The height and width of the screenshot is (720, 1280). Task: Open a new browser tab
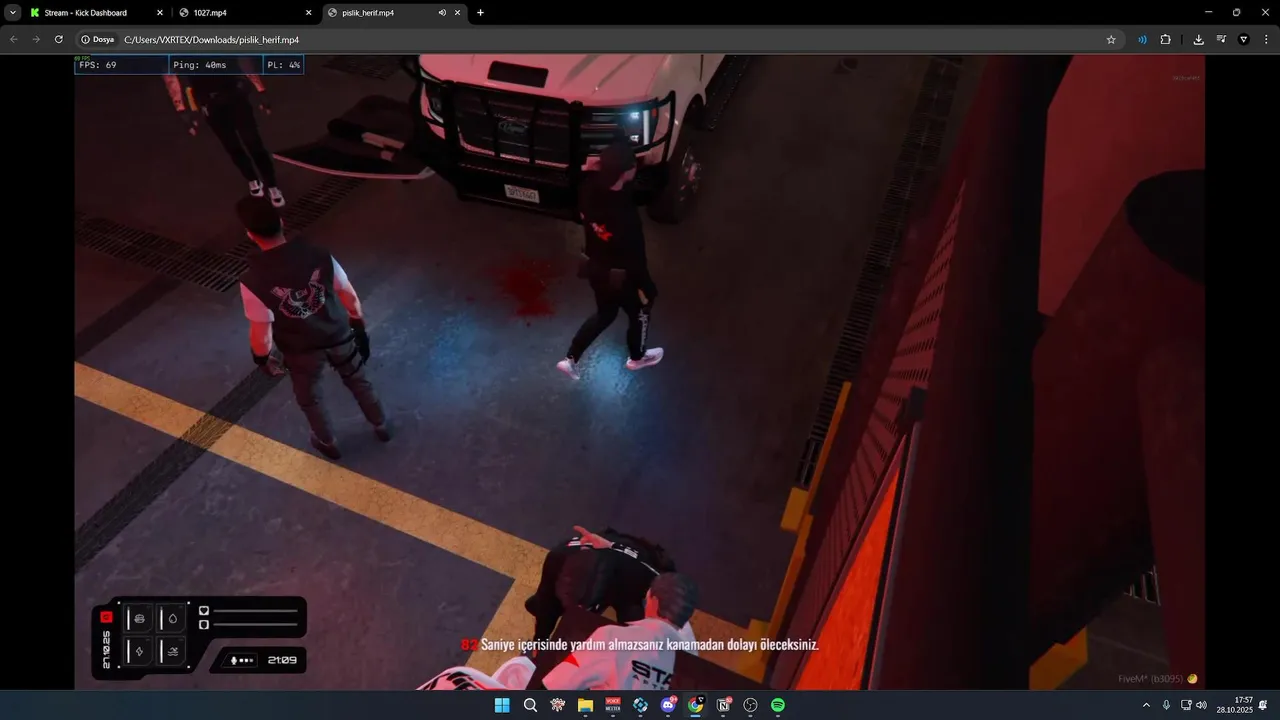pos(480,13)
